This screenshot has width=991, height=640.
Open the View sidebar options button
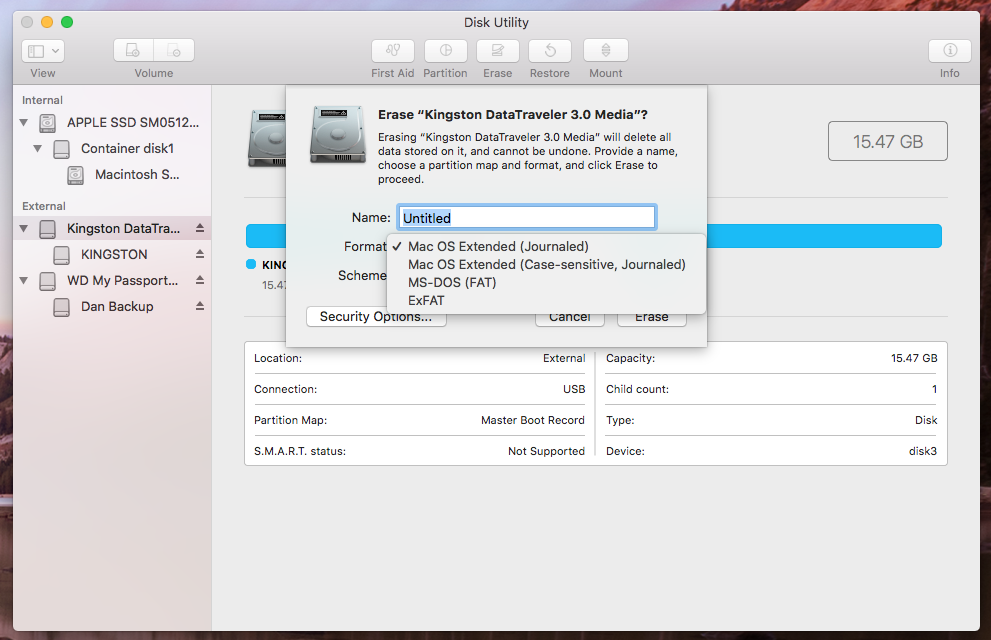click(43, 51)
